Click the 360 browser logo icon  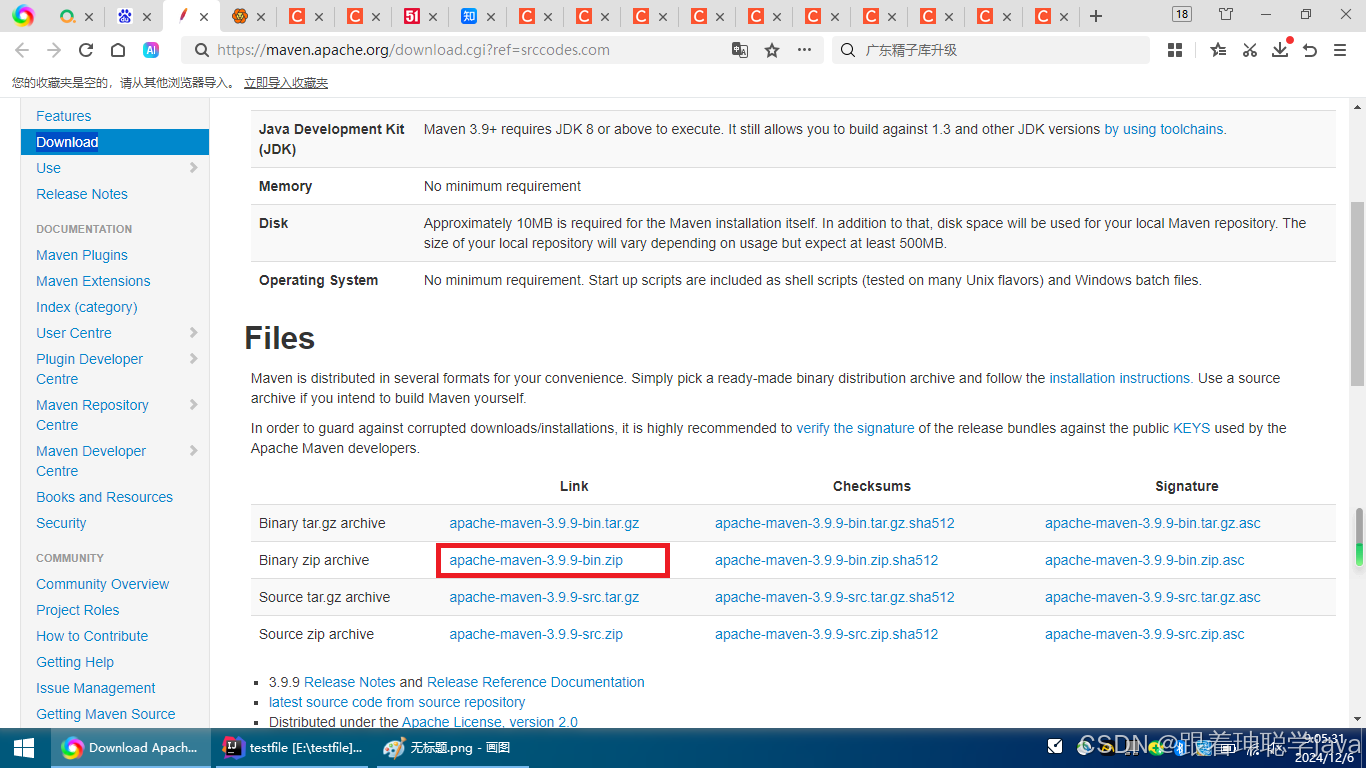[23, 15]
